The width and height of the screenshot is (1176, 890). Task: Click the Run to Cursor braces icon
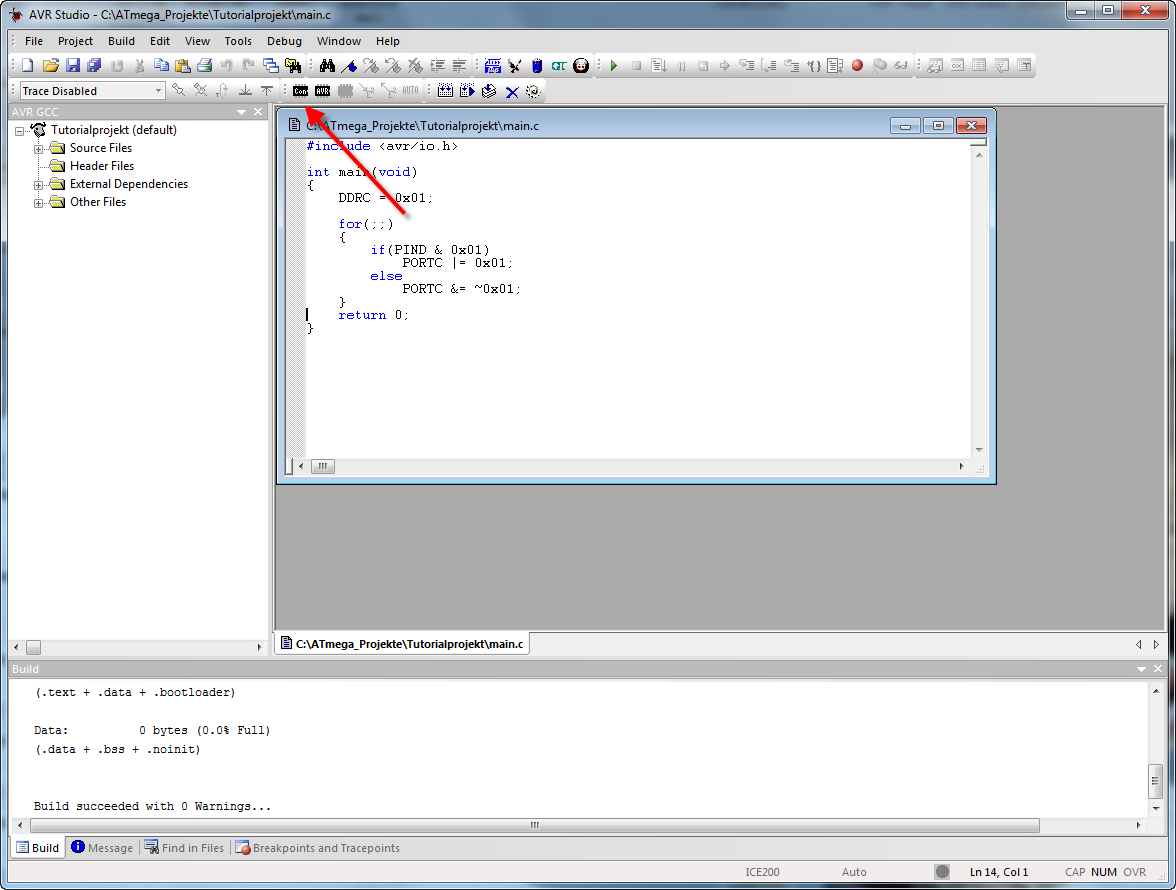(814, 66)
